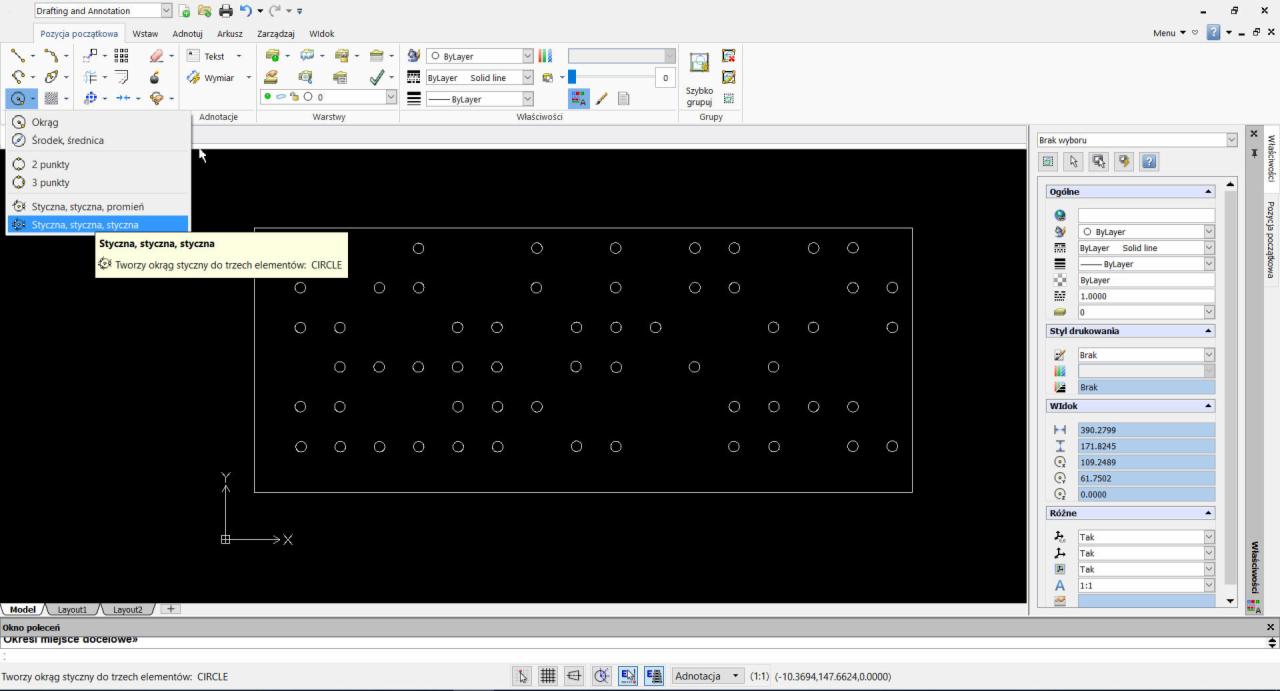The height and width of the screenshot is (691, 1280).
Task: Click the ungroup icon in Grupy panel
Action: (728, 56)
